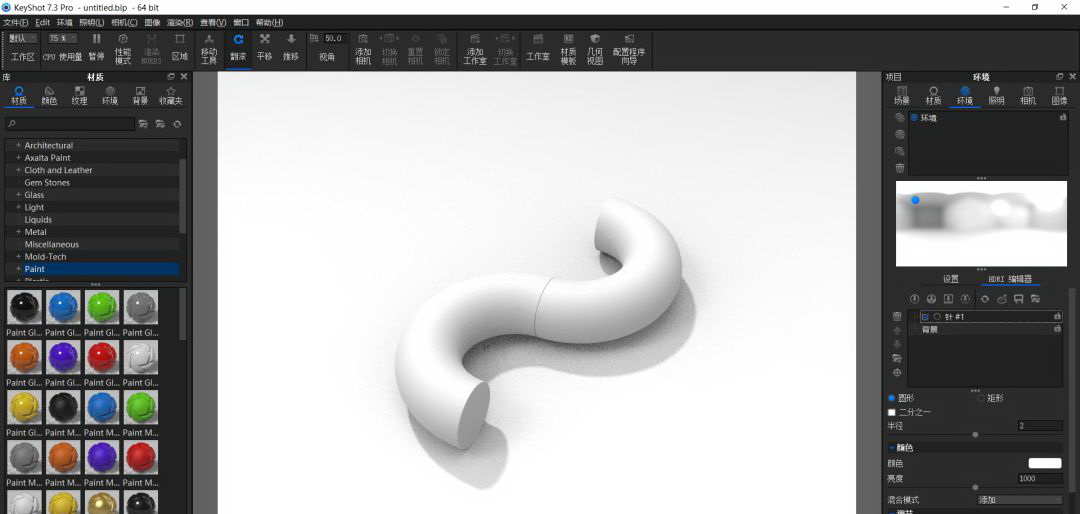Click the target crosshair icon below HDRI list
Viewport: 1080px width, 514px height.
tap(897, 373)
